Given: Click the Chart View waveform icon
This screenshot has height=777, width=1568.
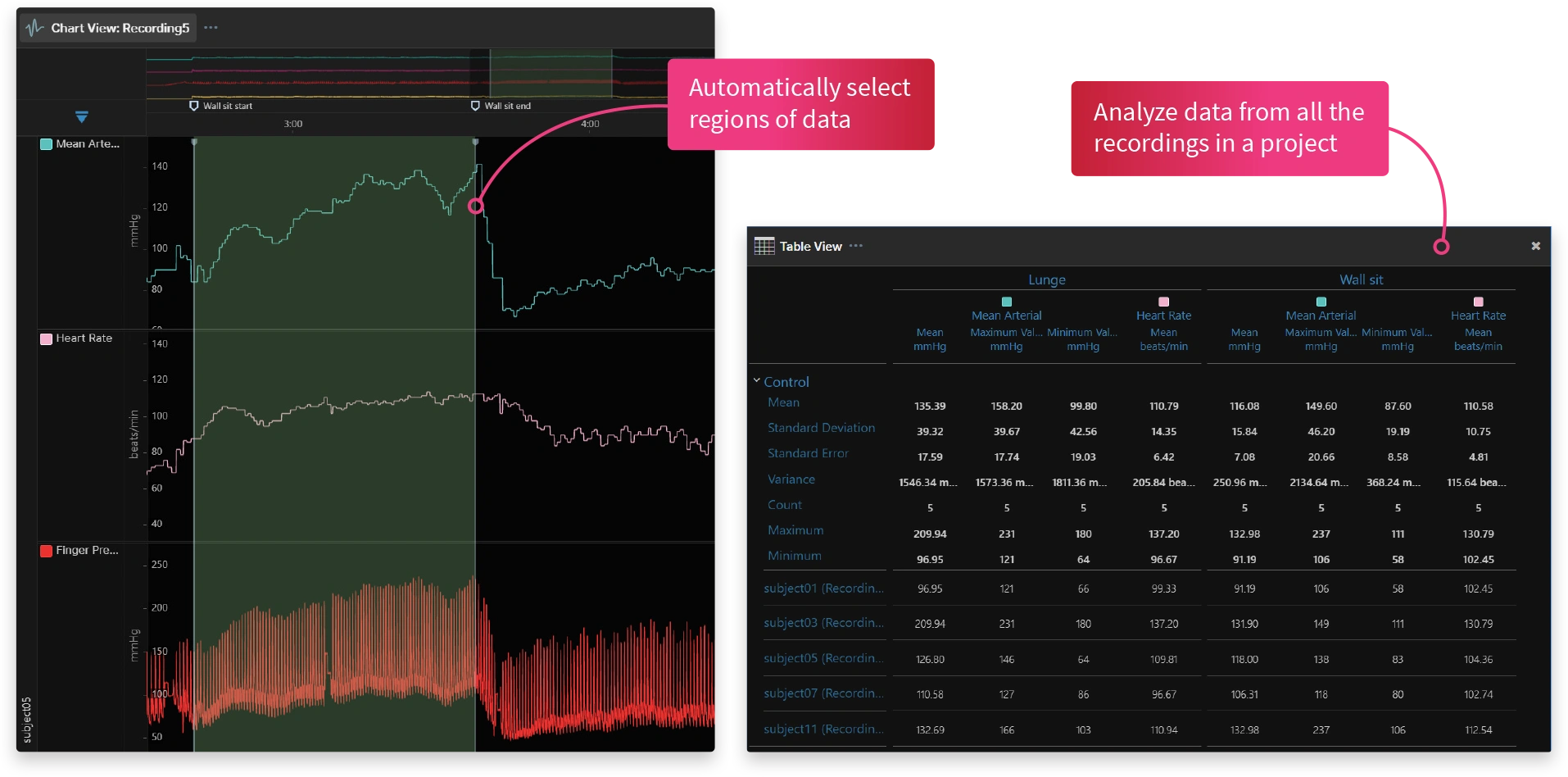Looking at the screenshot, I should coord(34,28).
